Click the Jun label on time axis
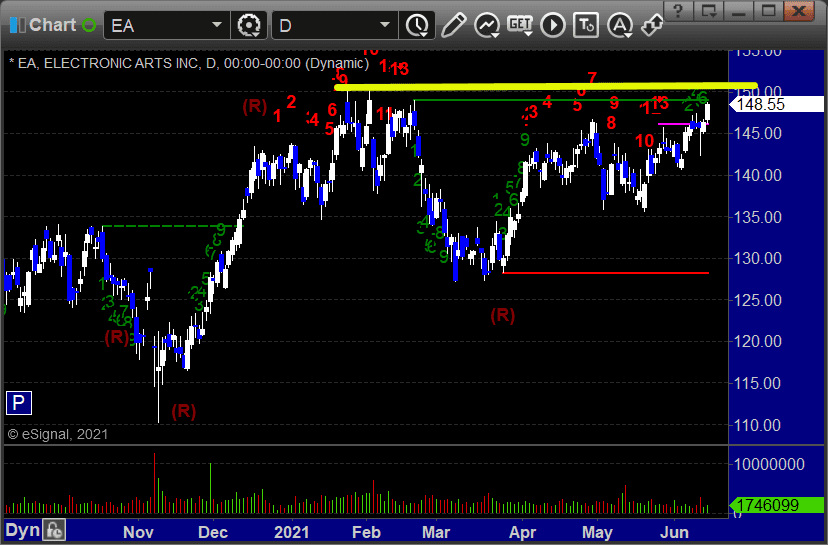 [674, 532]
